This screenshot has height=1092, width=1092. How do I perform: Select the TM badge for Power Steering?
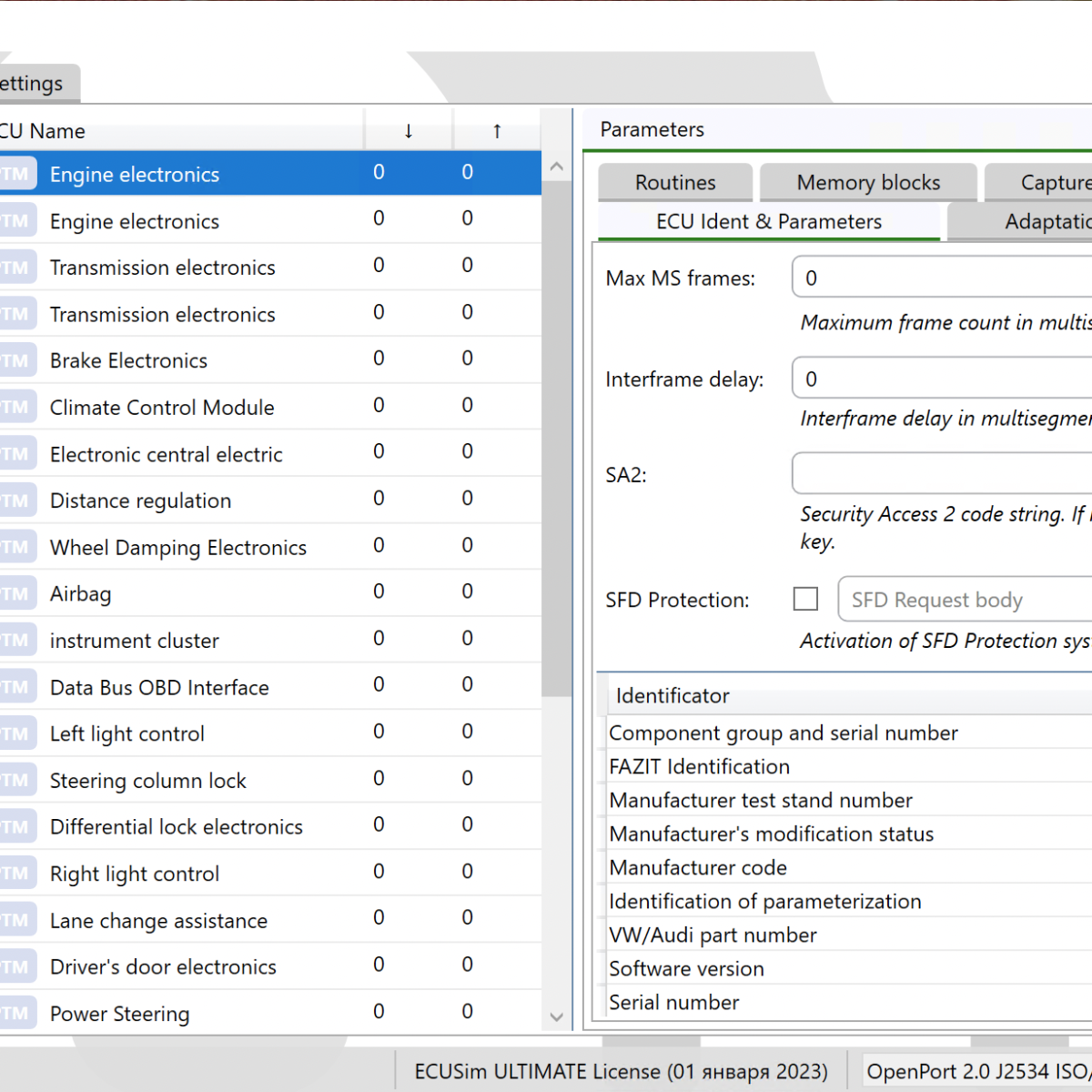click(16, 1014)
